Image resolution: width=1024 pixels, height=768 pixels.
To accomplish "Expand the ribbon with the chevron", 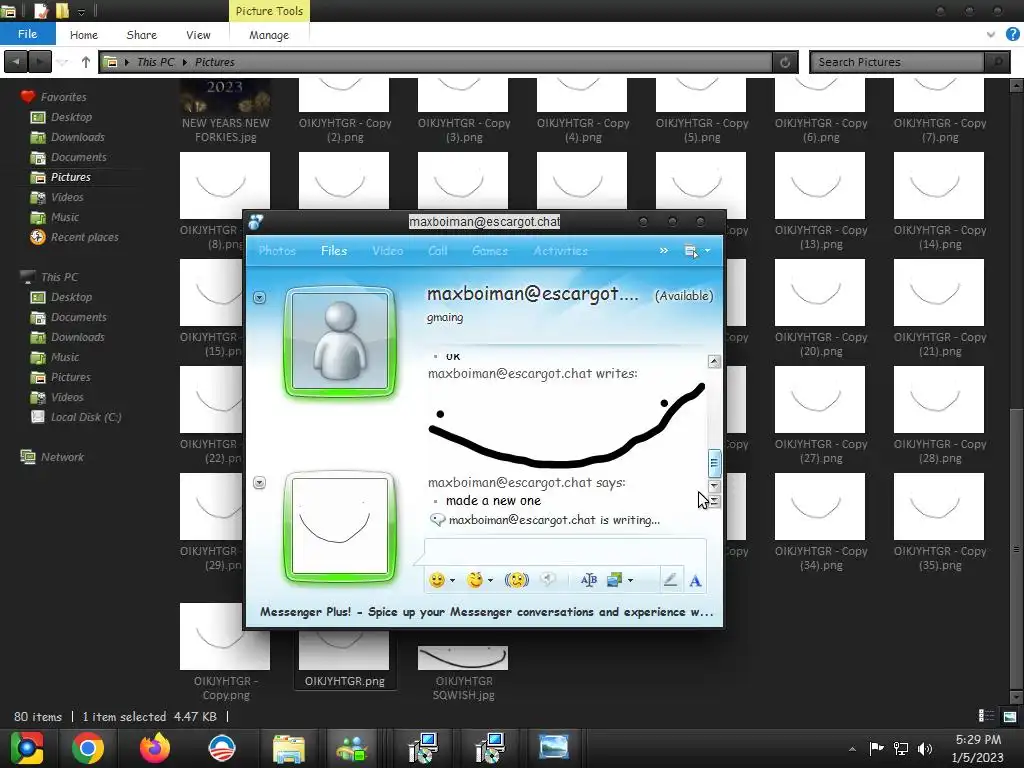I will 991,35.
